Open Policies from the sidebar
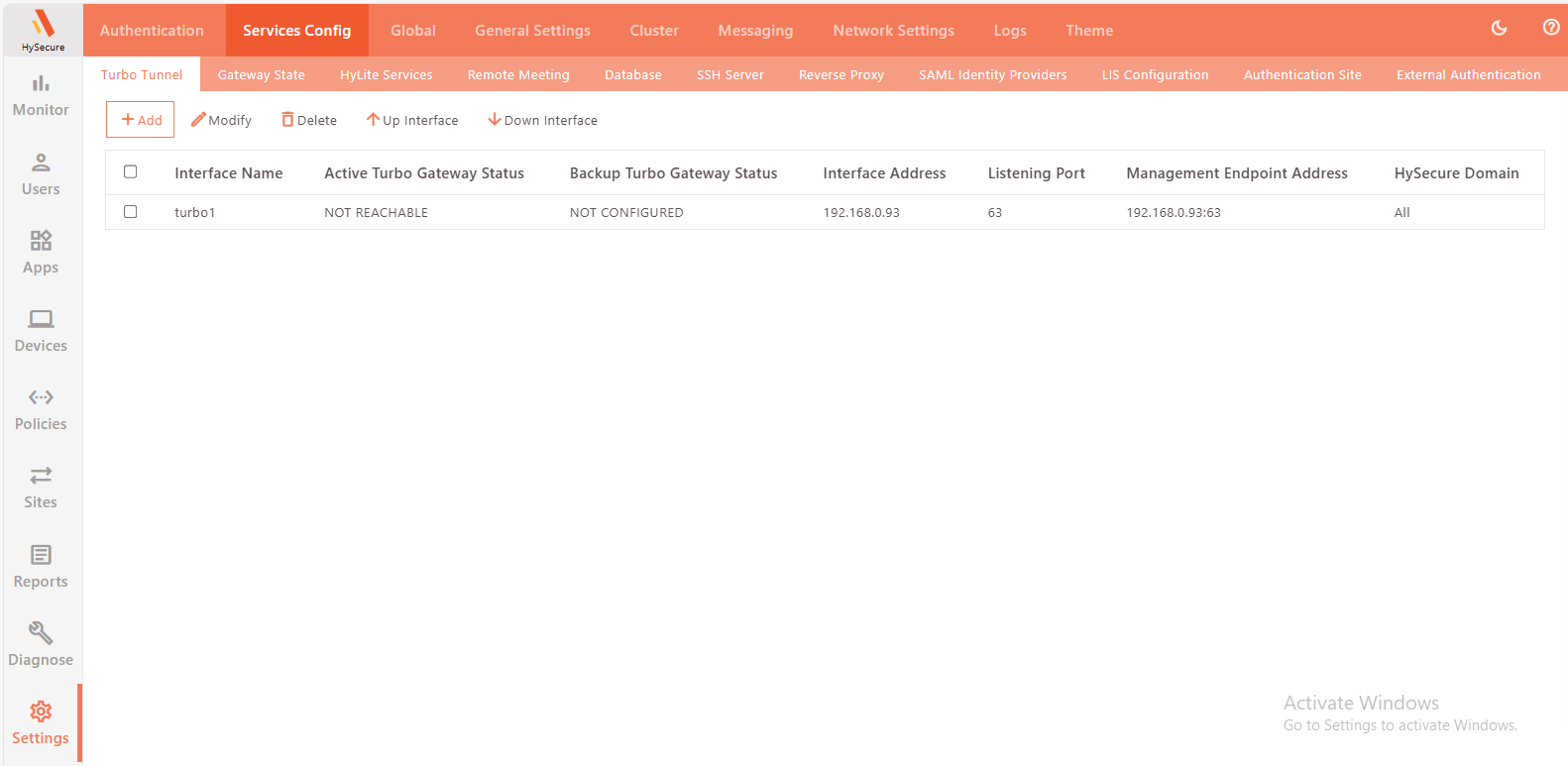The width and height of the screenshot is (1568, 766). click(x=41, y=409)
